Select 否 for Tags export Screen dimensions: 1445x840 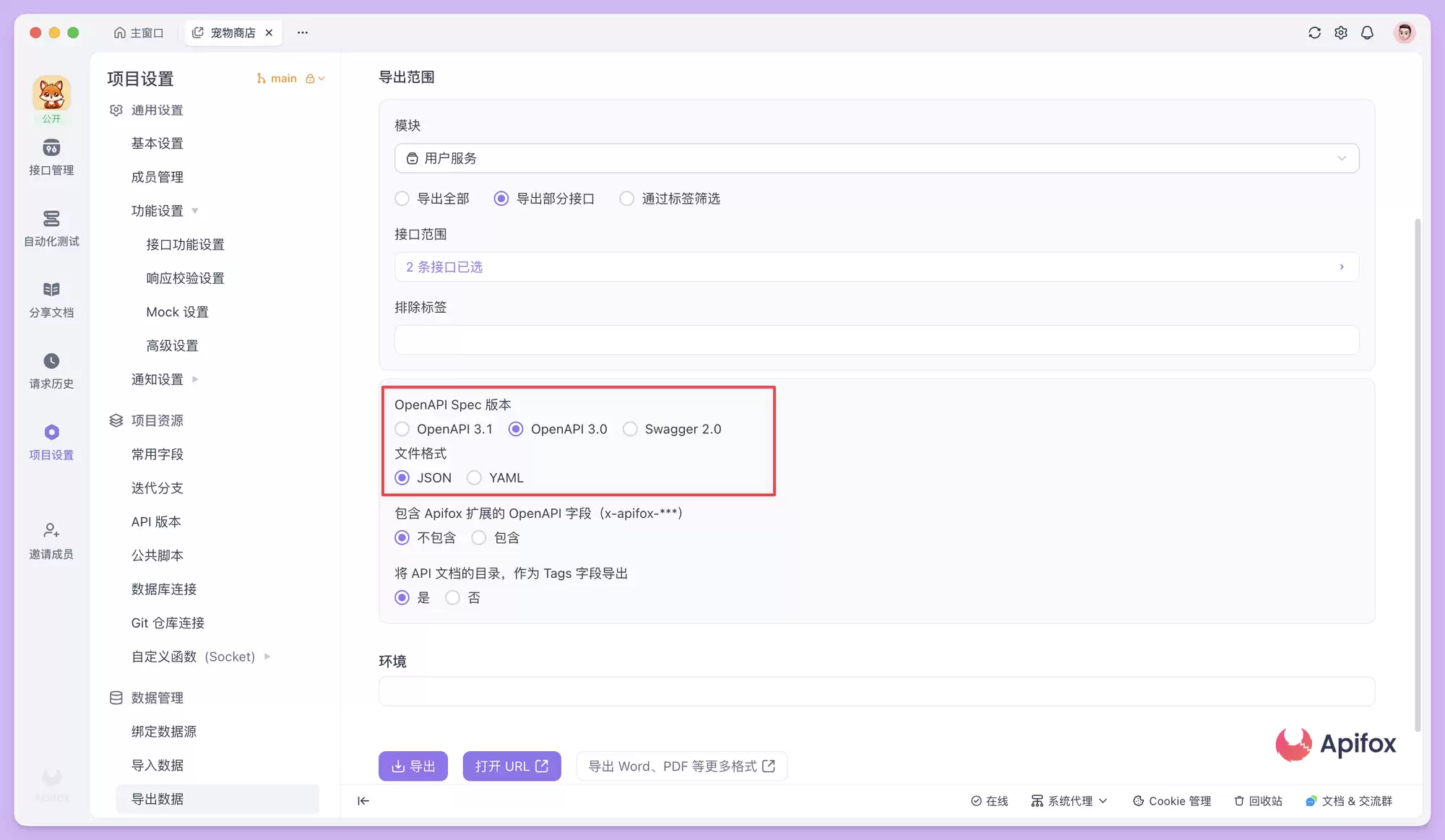click(x=452, y=598)
